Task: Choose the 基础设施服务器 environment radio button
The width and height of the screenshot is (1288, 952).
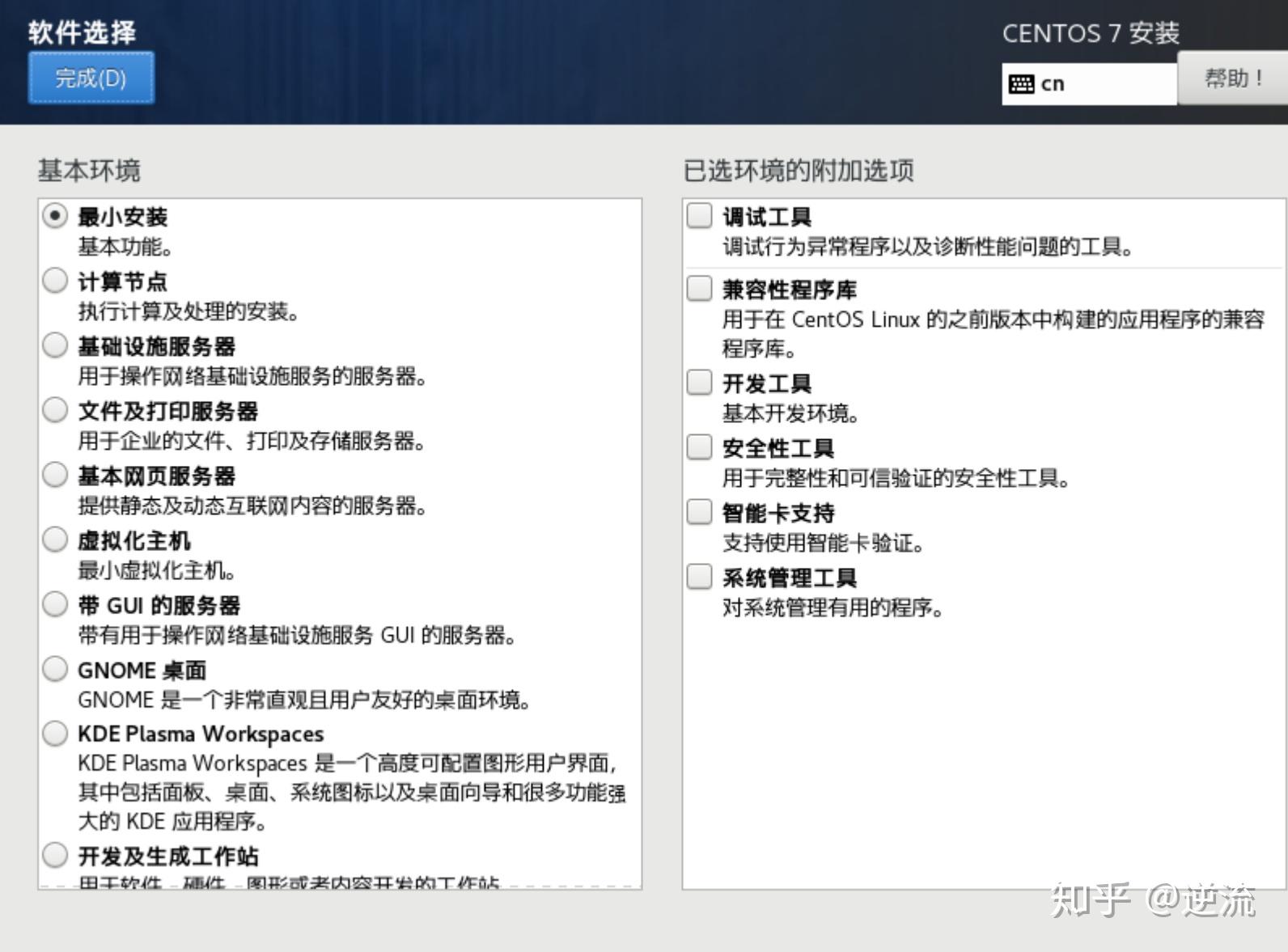Action: pos(55,345)
